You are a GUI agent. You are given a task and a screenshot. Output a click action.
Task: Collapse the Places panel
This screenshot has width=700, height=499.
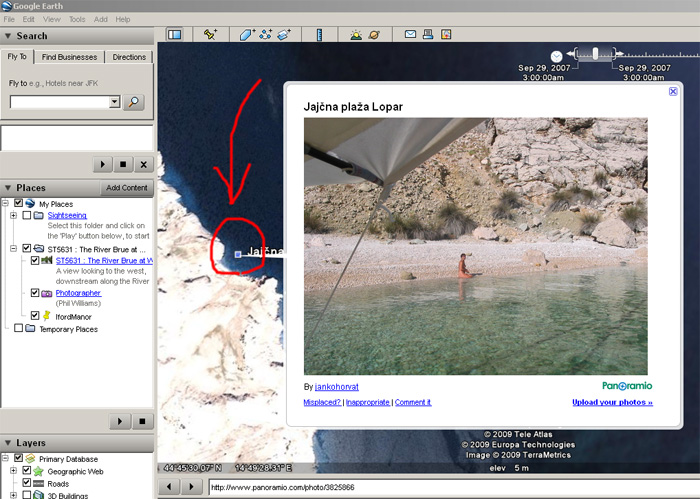click(8, 187)
